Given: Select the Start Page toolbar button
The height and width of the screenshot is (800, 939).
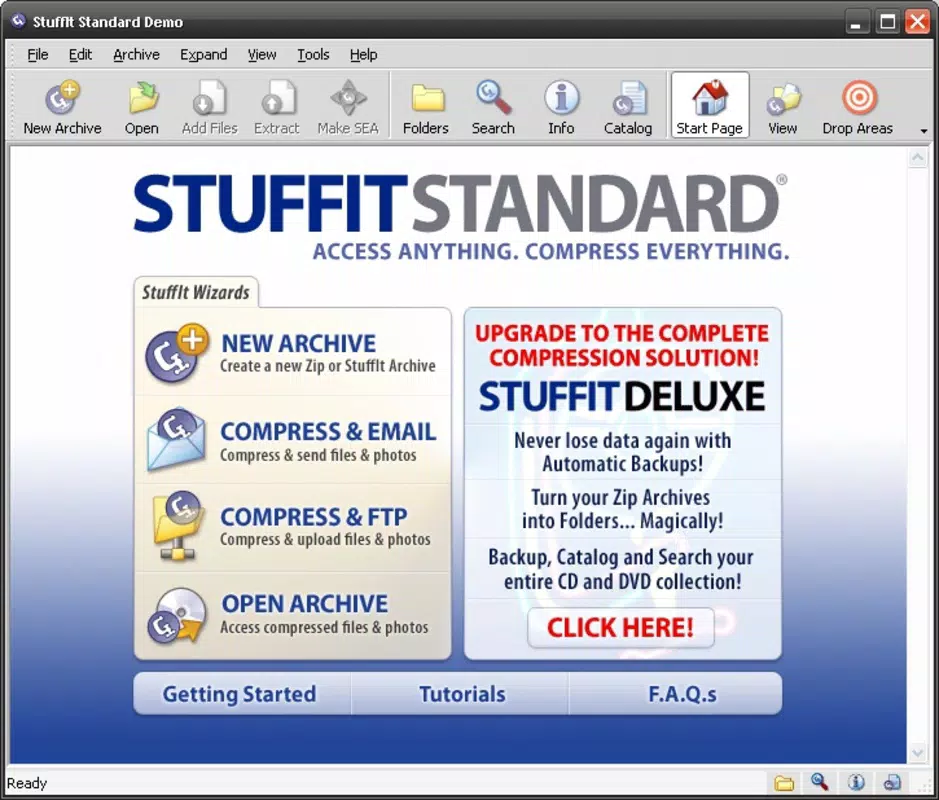Looking at the screenshot, I should [x=710, y=105].
